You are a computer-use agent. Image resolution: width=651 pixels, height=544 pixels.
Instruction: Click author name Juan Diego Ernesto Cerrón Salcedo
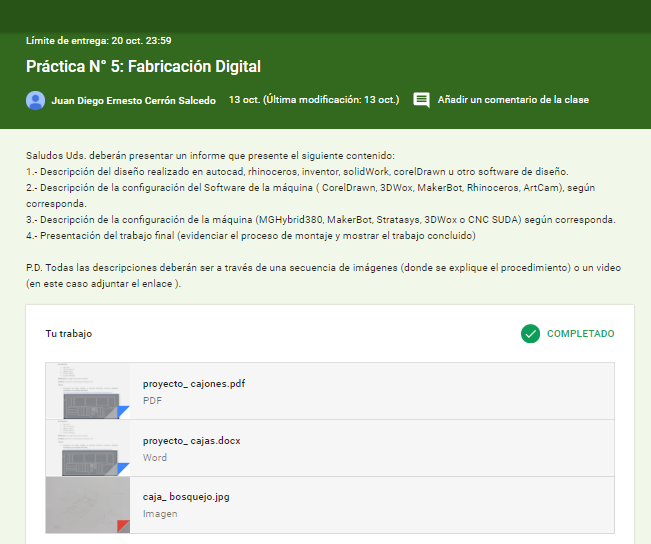[133, 100]
